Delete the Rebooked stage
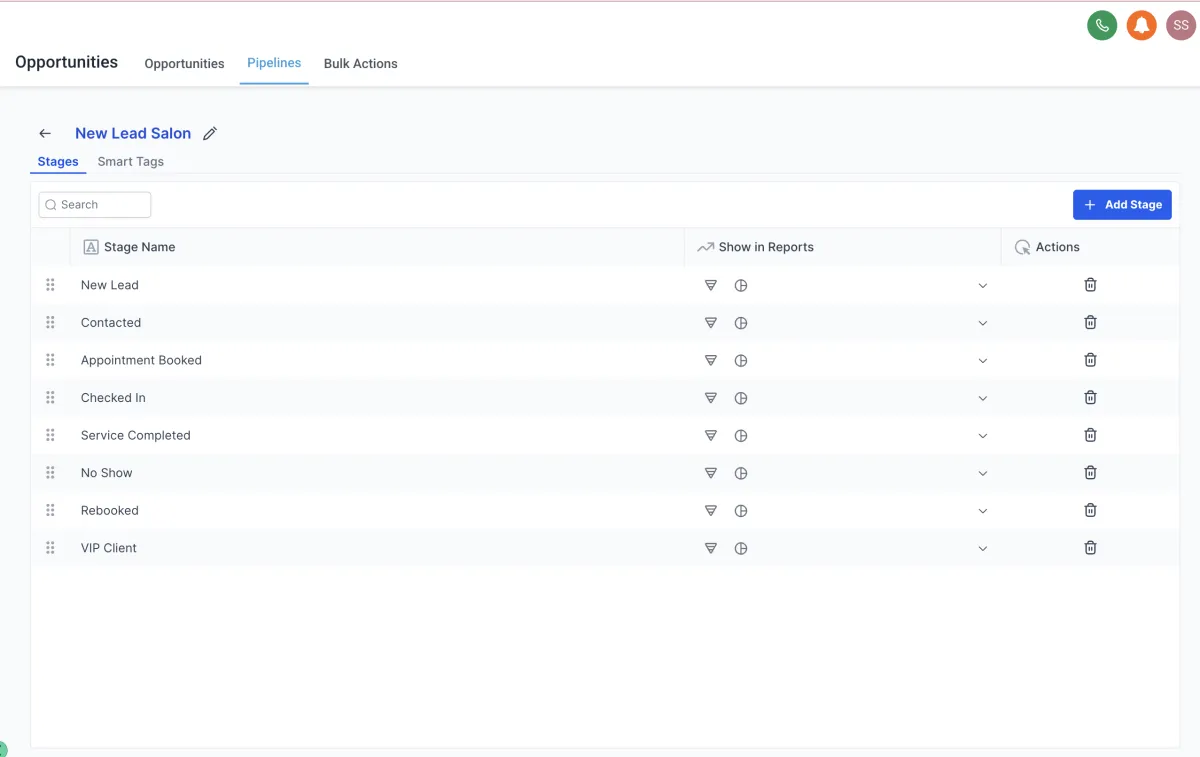Viewport: 1200px width, 757px height. 1090,510
